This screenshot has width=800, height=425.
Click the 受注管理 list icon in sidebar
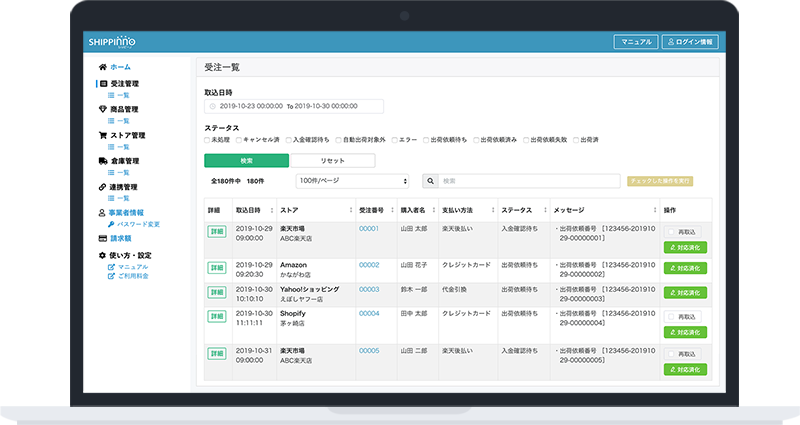tap(103, 84)
